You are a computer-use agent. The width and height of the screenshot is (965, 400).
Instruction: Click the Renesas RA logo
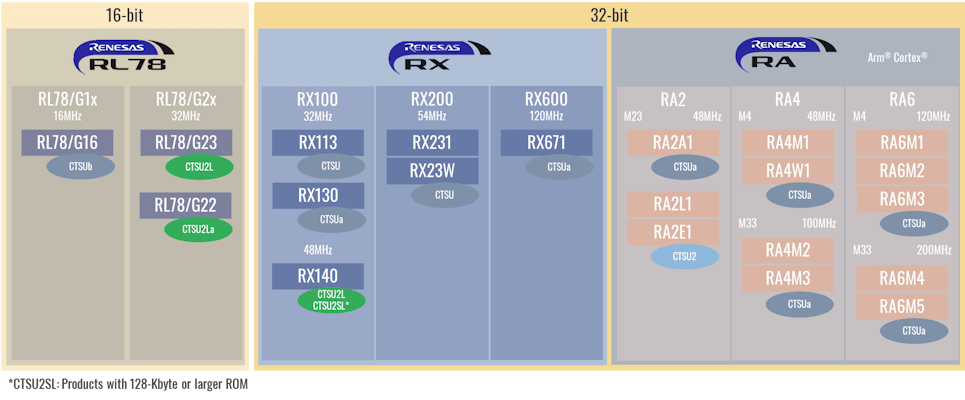point(786,54)
